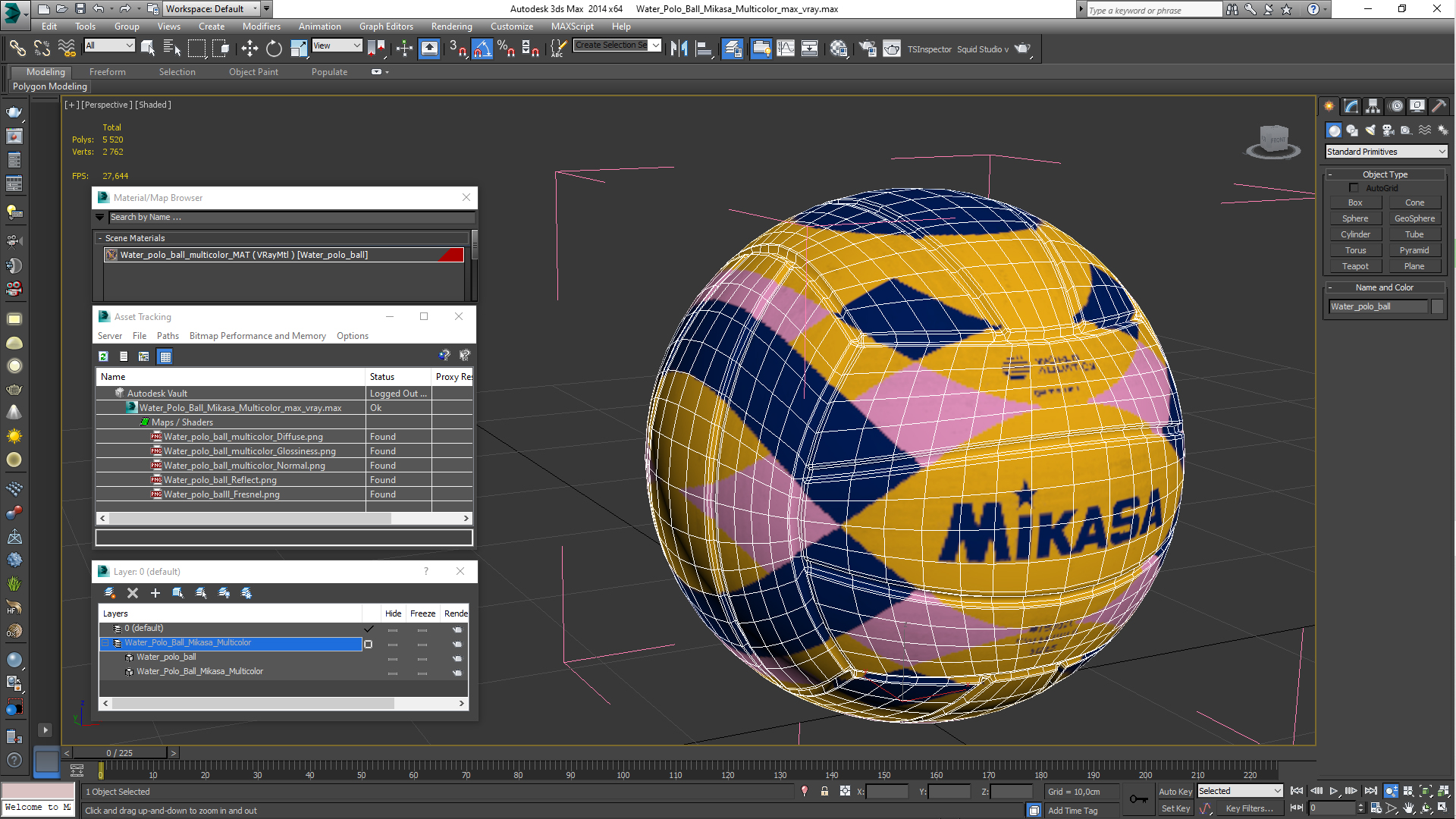Select the Lights category icon
The image size is (1456, 819).
click(x=1370, y=130)
